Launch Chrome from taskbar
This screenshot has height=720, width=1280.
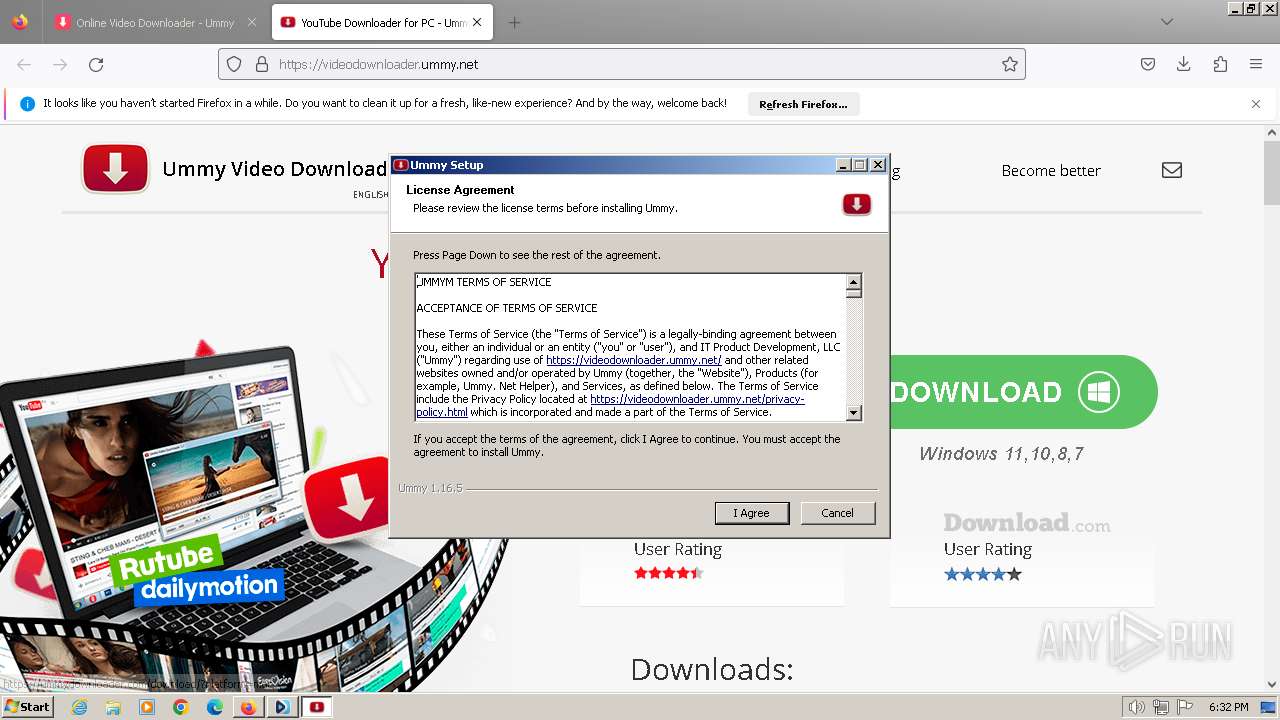(x=181, y=707)
